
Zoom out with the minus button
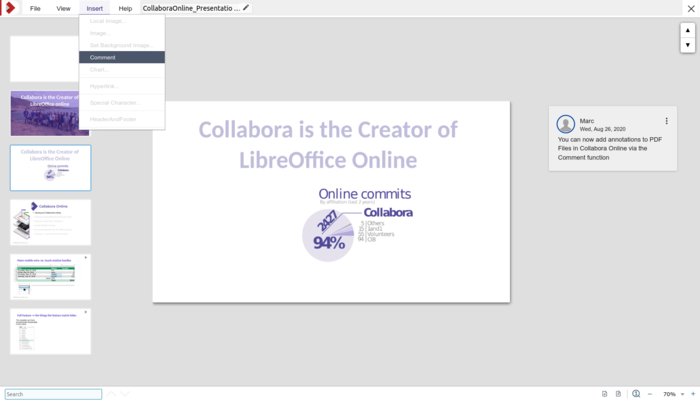[x=650, y=394]
